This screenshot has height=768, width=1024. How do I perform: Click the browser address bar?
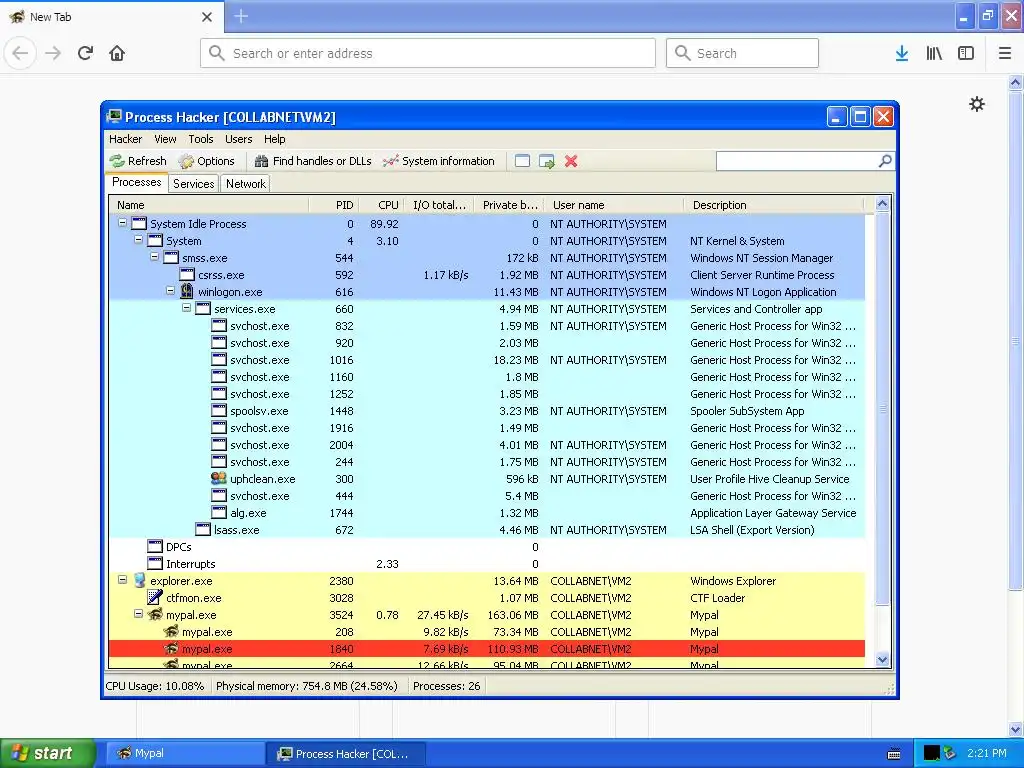click(x=428, y=54)
